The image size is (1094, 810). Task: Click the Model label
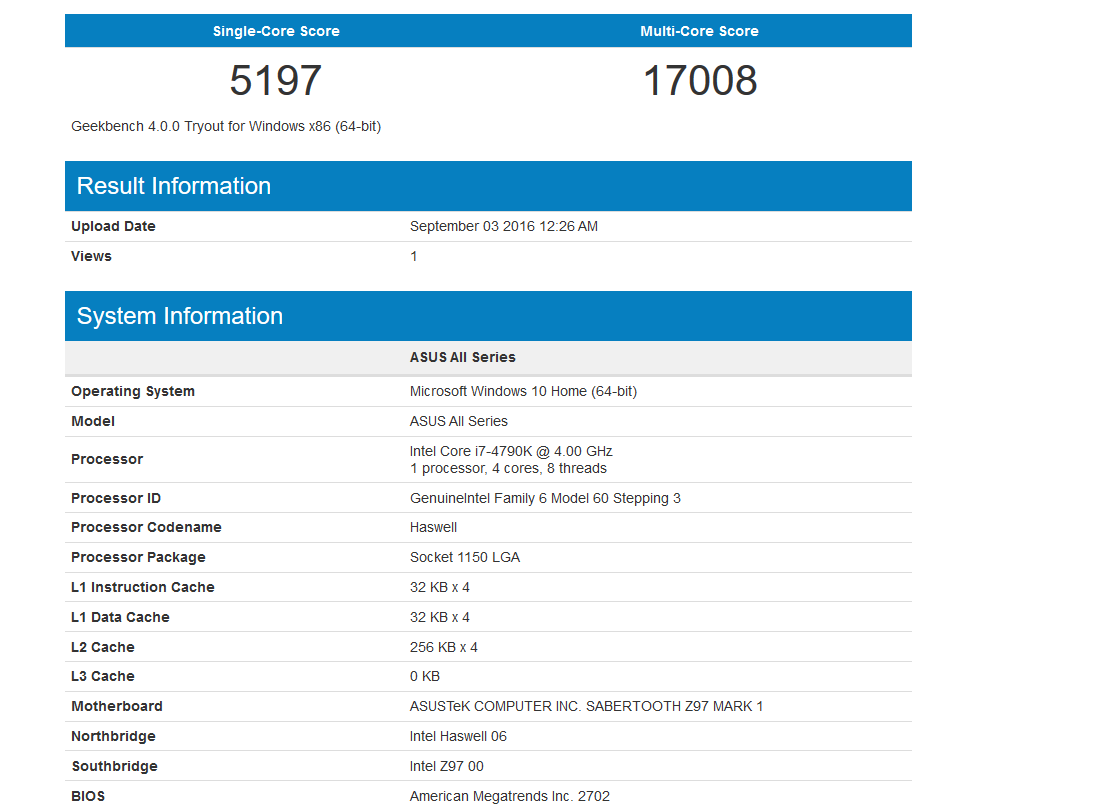93,421
